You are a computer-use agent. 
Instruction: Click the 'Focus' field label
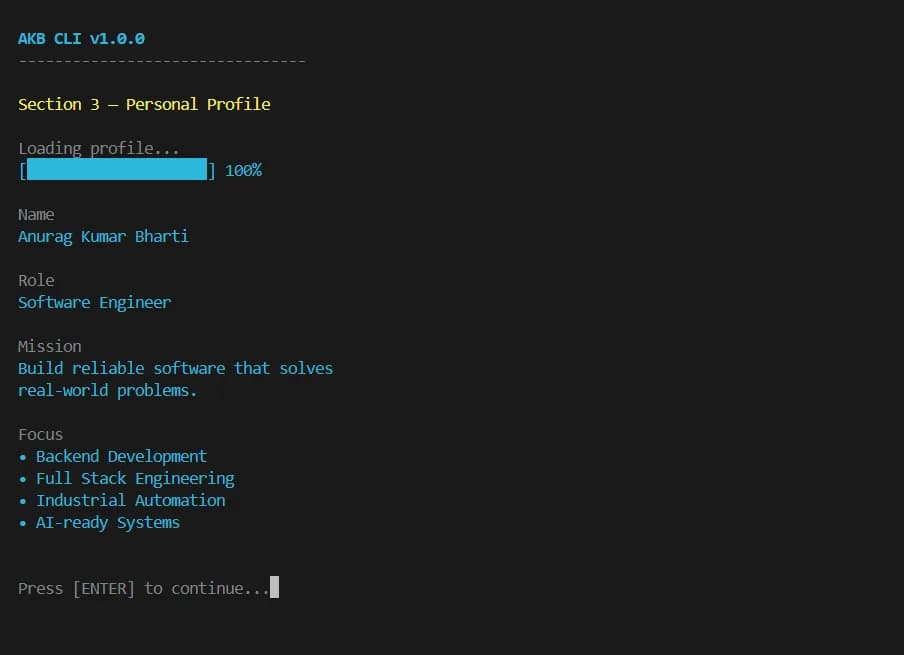40,435
